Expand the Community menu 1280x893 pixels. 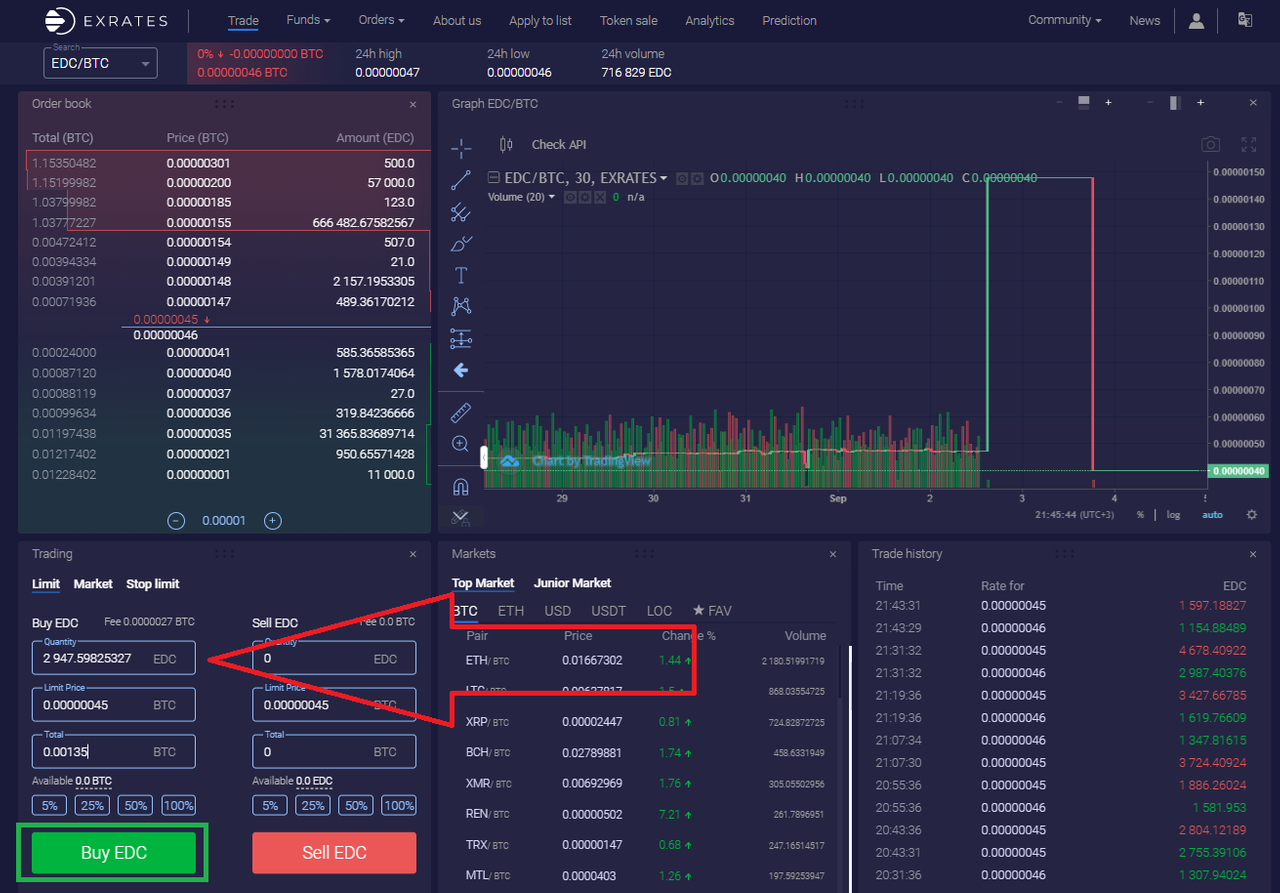tap(1065, 20)
